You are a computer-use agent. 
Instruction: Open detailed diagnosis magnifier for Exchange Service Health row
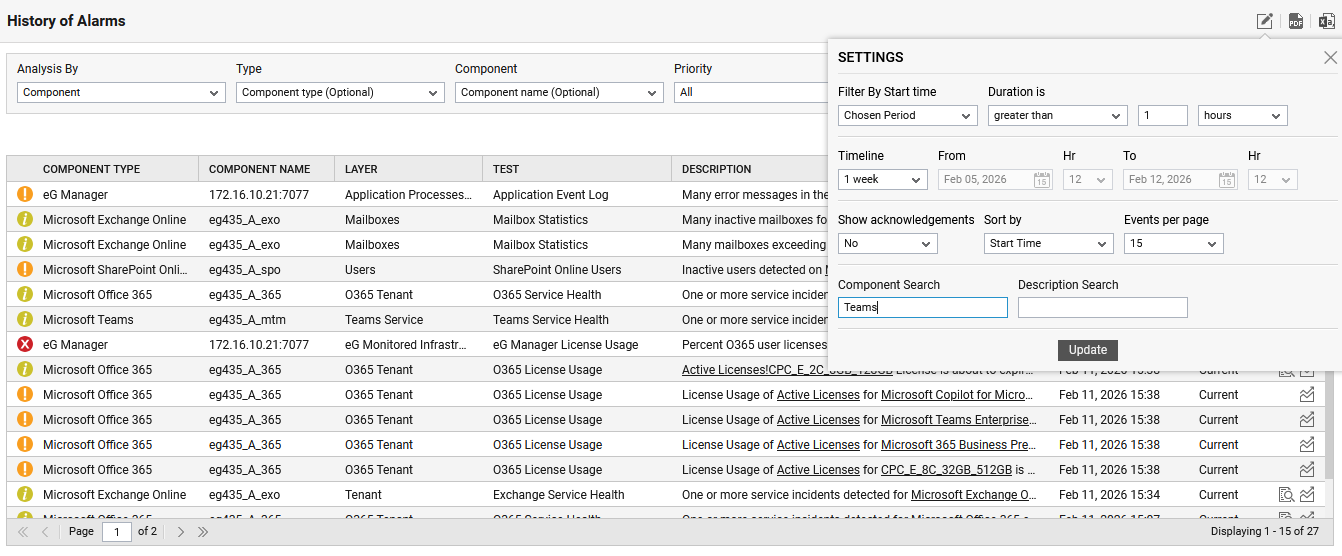[x=1286, y=495]
